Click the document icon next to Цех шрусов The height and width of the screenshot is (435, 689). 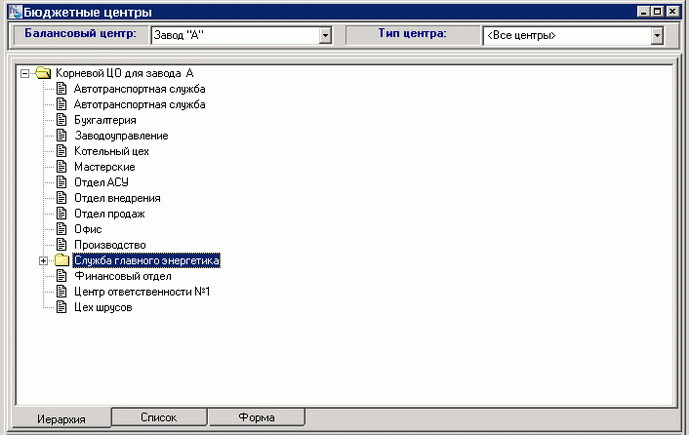(62, 307)
